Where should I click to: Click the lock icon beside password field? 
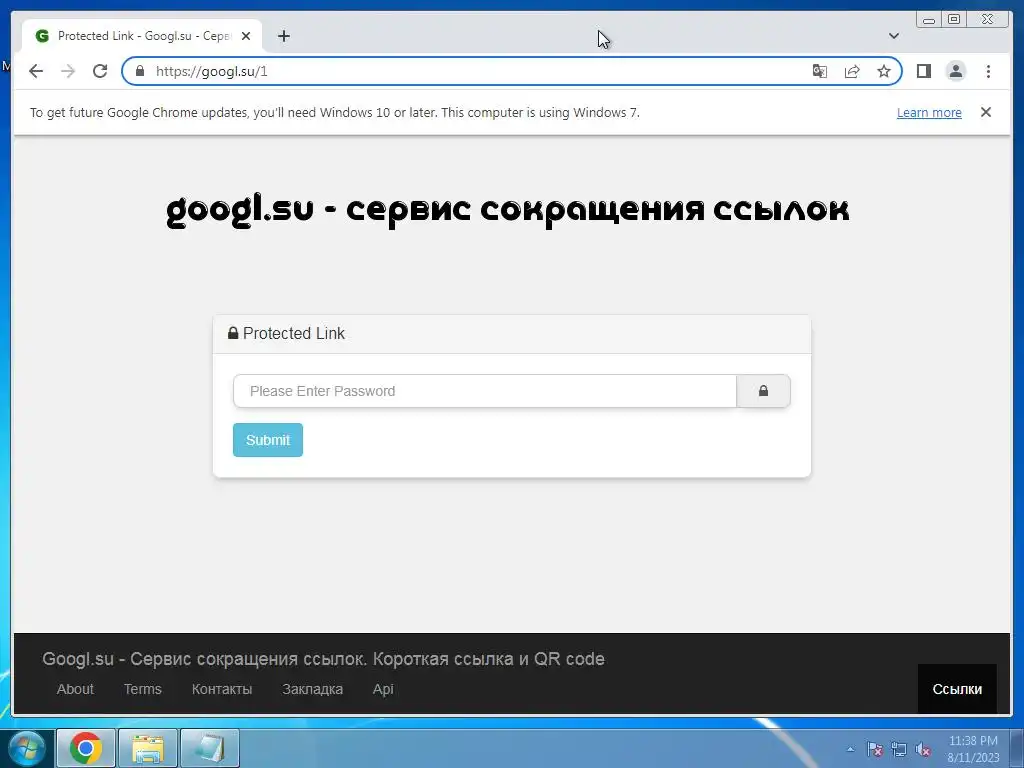763,391
